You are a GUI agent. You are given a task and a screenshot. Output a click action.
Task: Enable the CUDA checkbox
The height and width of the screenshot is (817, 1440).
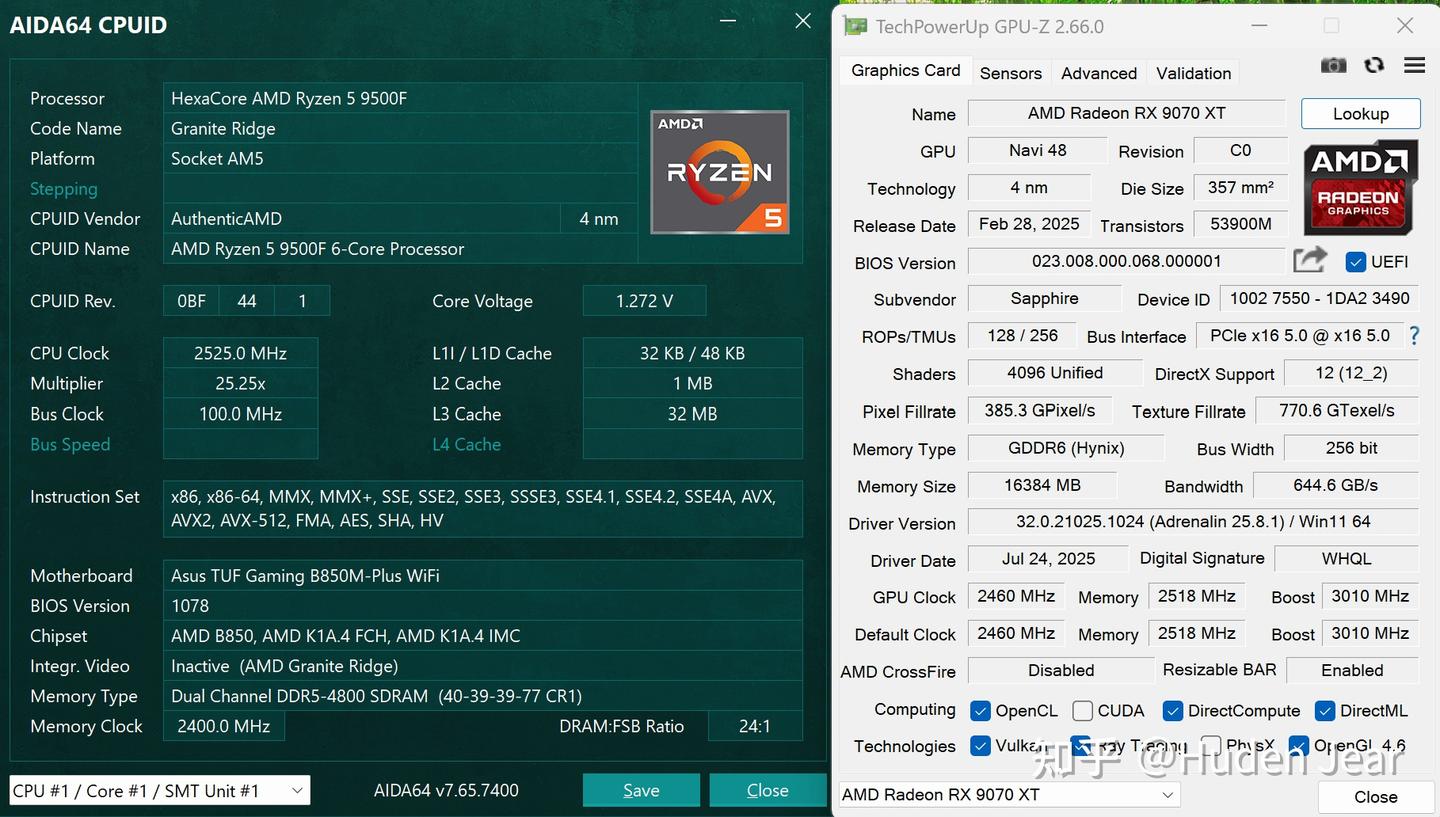click(1082, 710)
